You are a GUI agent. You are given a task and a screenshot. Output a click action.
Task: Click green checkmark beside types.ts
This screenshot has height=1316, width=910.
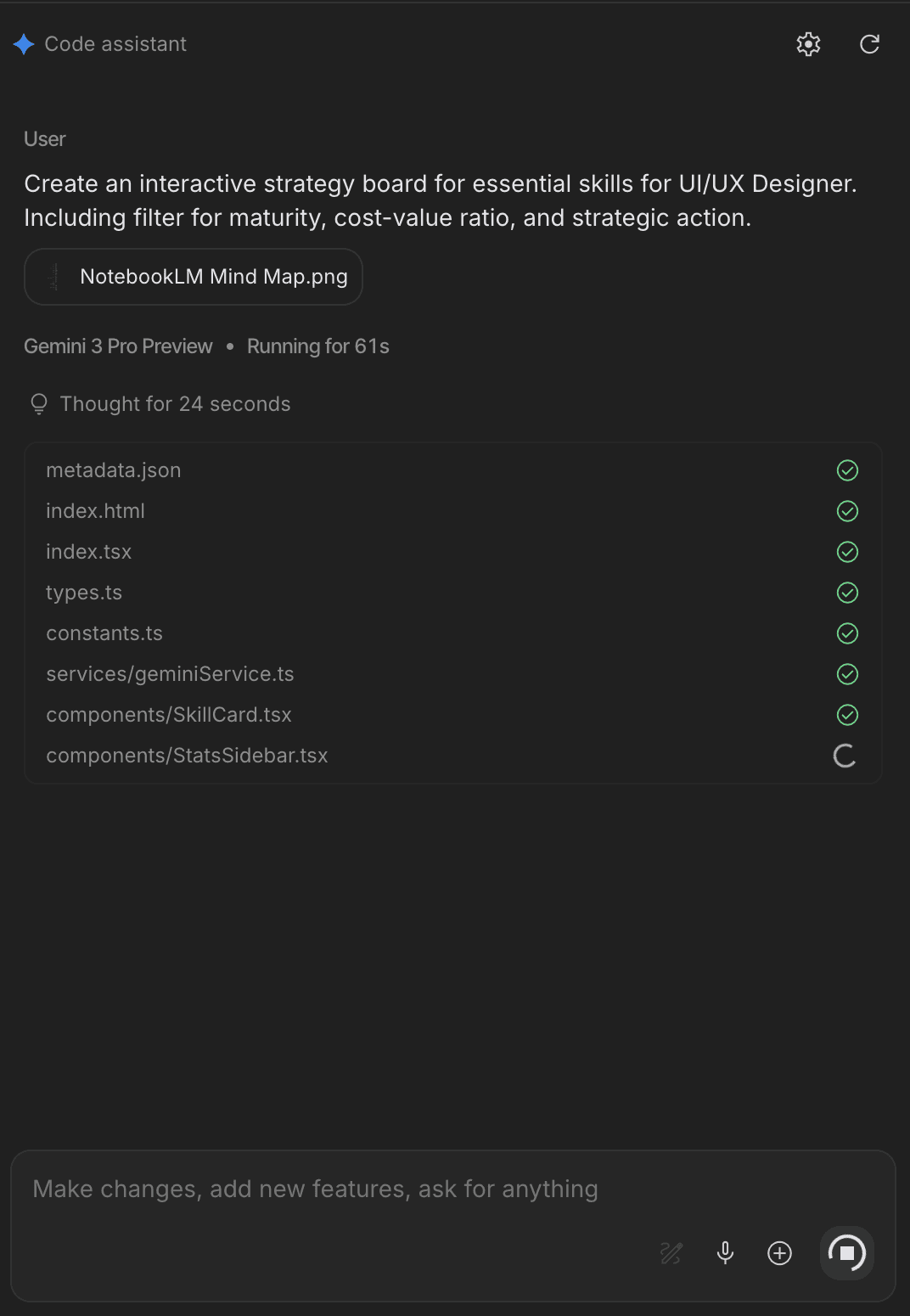point(847,593)
